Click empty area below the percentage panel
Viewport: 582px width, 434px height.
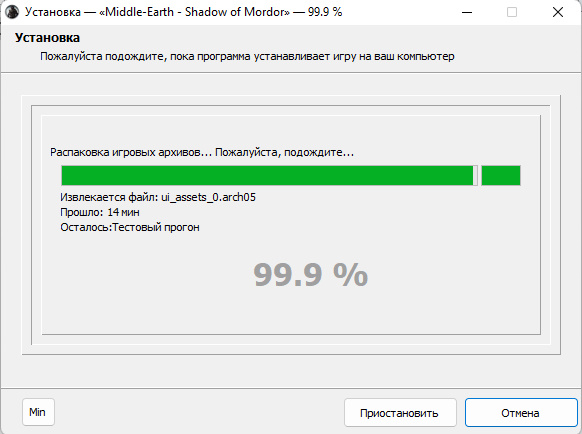coord(291,371)
